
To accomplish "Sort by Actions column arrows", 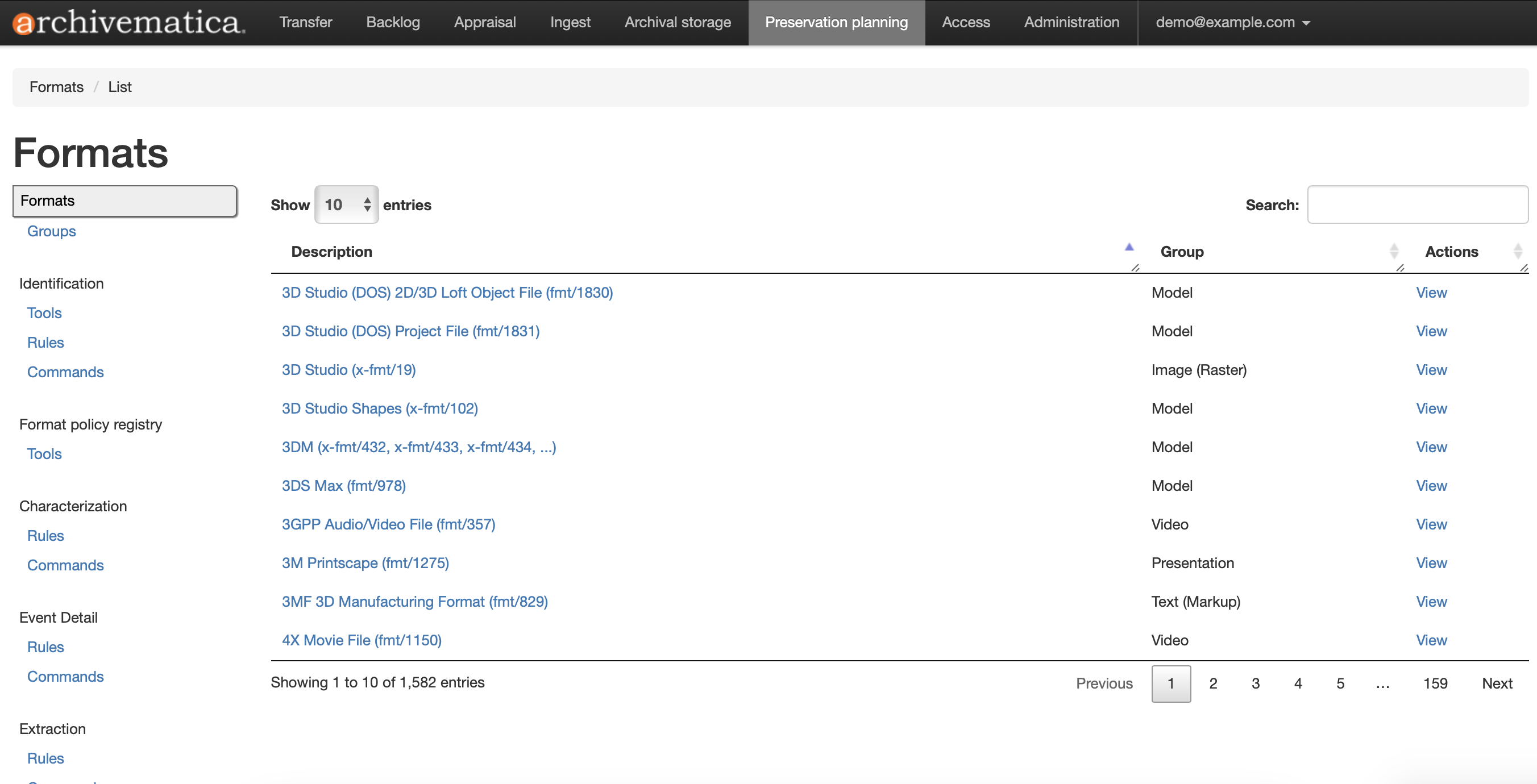I will click(x=1517, y=252).
